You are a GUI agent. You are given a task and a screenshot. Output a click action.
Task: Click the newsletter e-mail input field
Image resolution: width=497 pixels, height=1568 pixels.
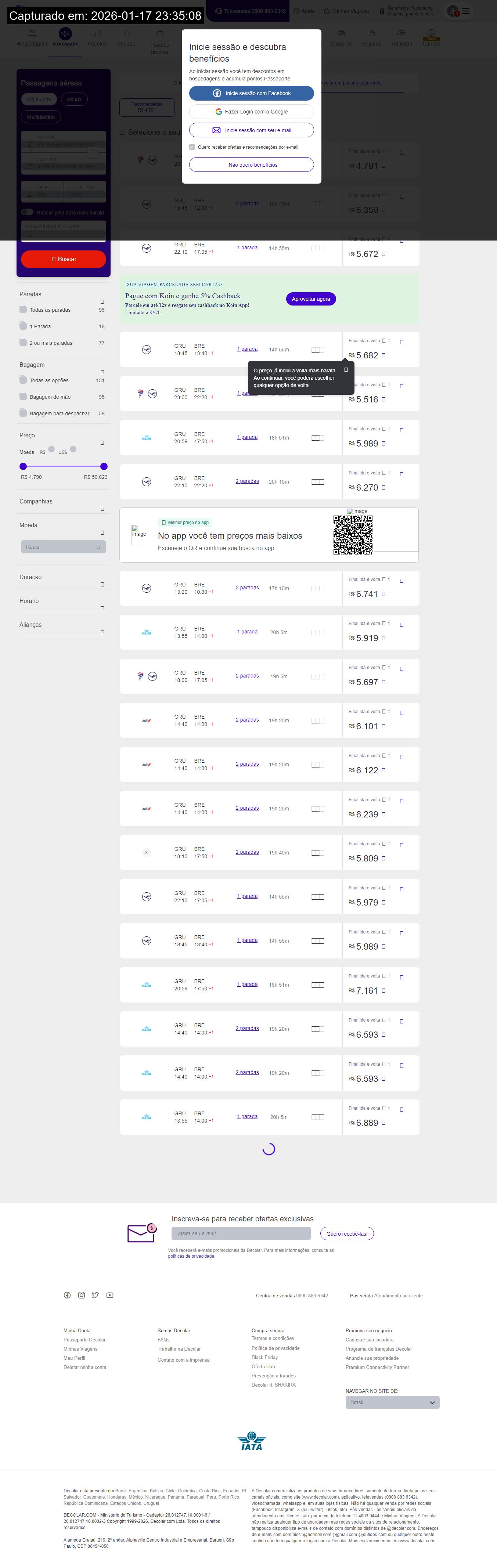pyautogui.click(x=241, y=1233)
